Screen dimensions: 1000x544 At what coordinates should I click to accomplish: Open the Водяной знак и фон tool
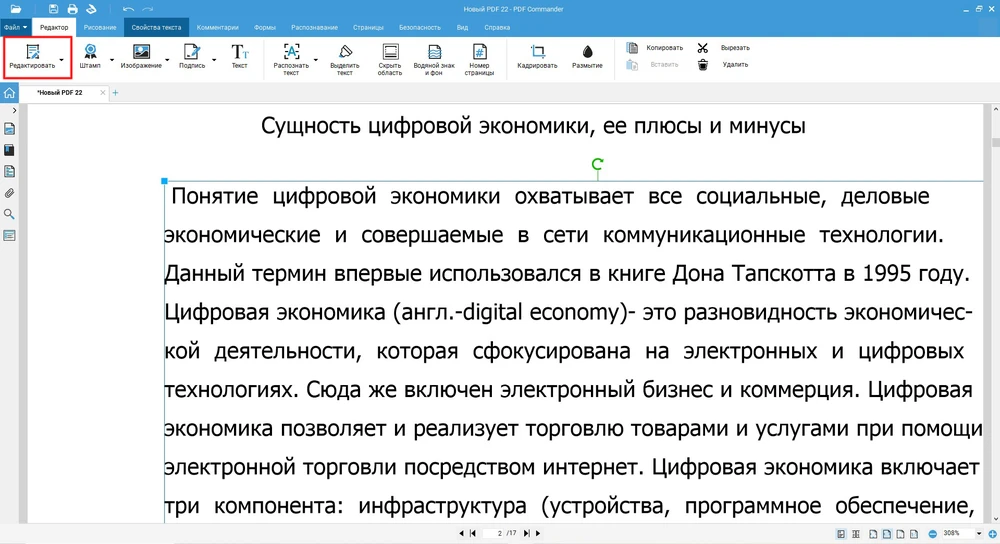(x=434, y=52)
